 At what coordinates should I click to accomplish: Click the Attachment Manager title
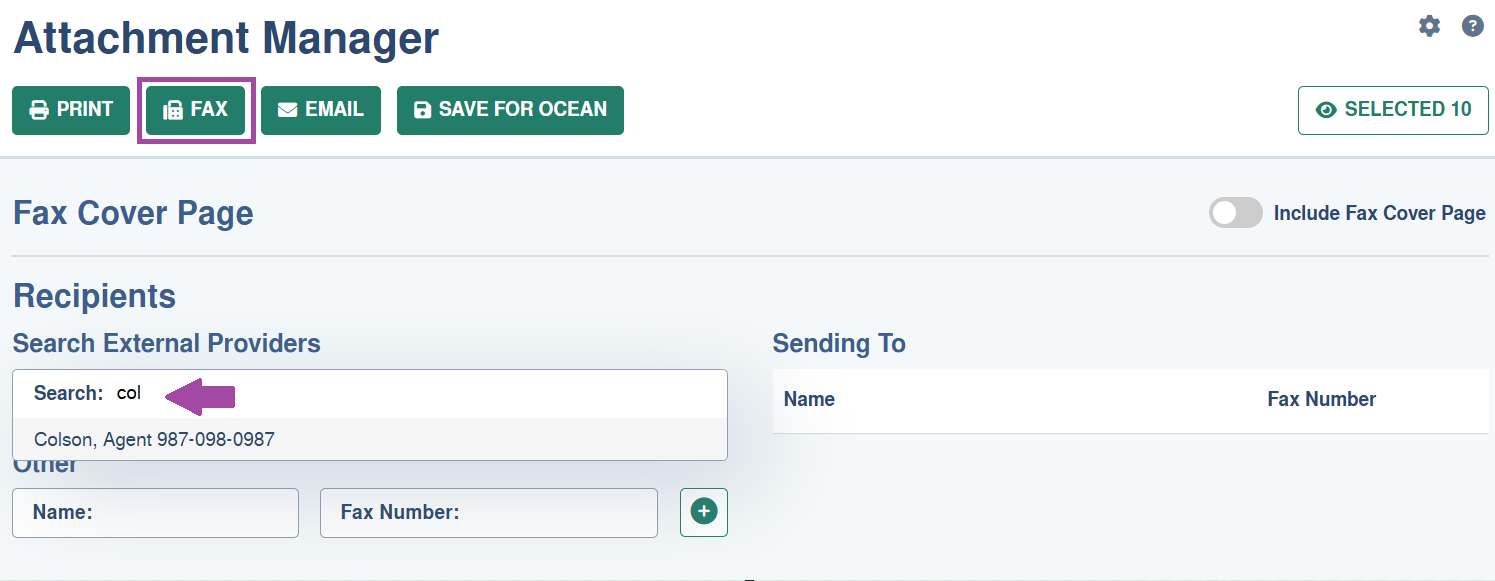[226, 39]
